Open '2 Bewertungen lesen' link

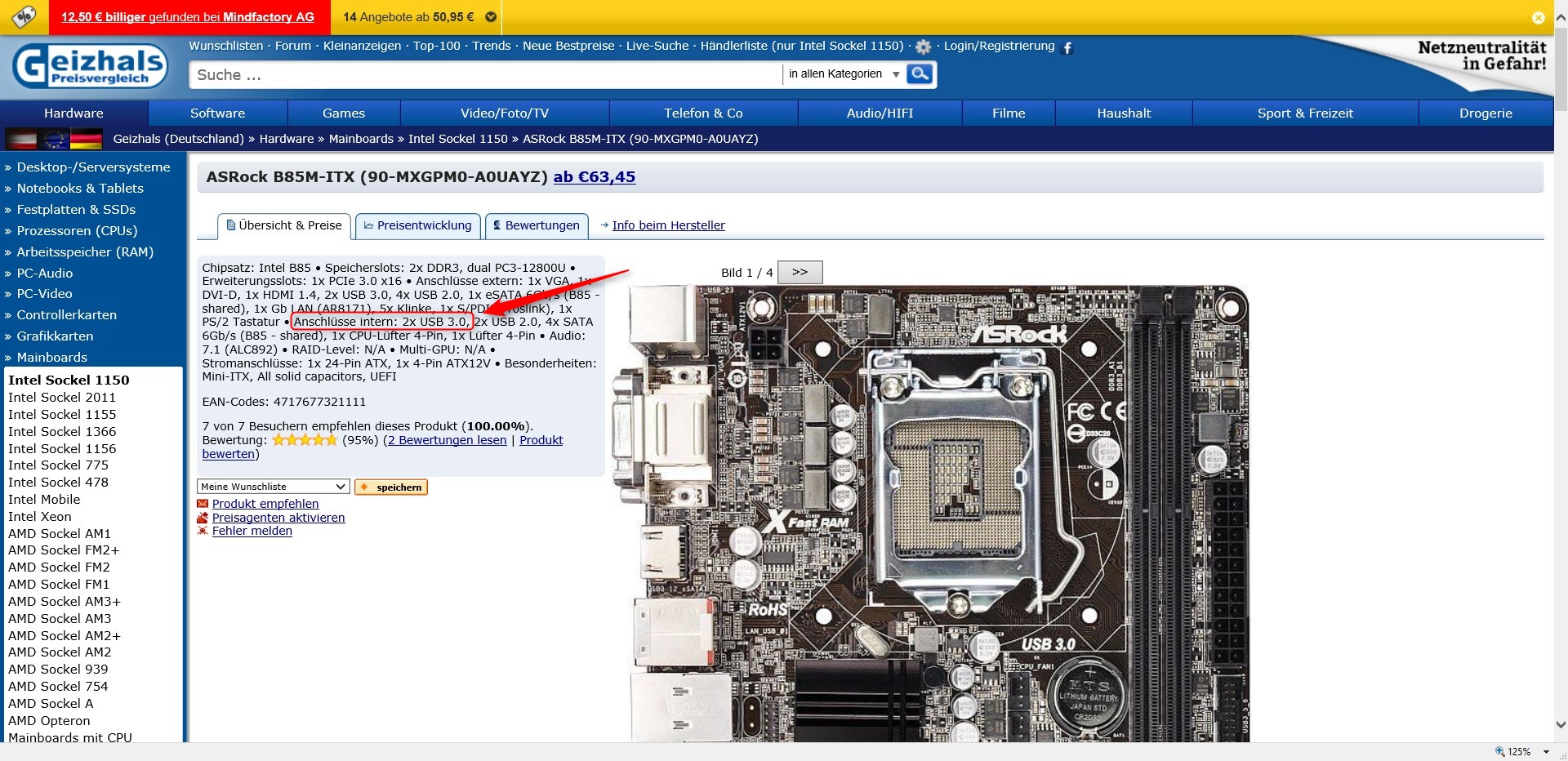[x=447, y=440]
